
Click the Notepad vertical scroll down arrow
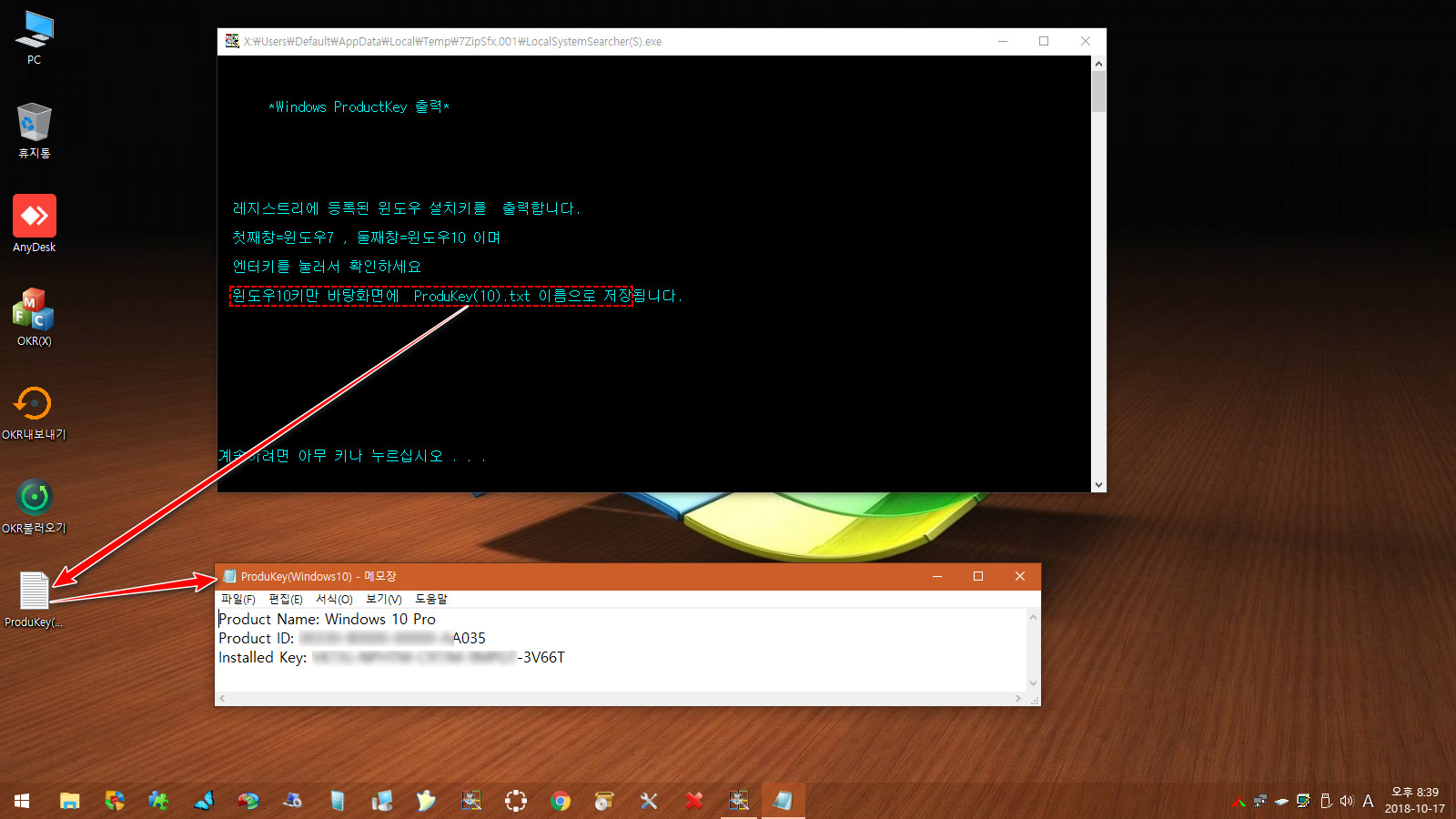click(1033, 683)
